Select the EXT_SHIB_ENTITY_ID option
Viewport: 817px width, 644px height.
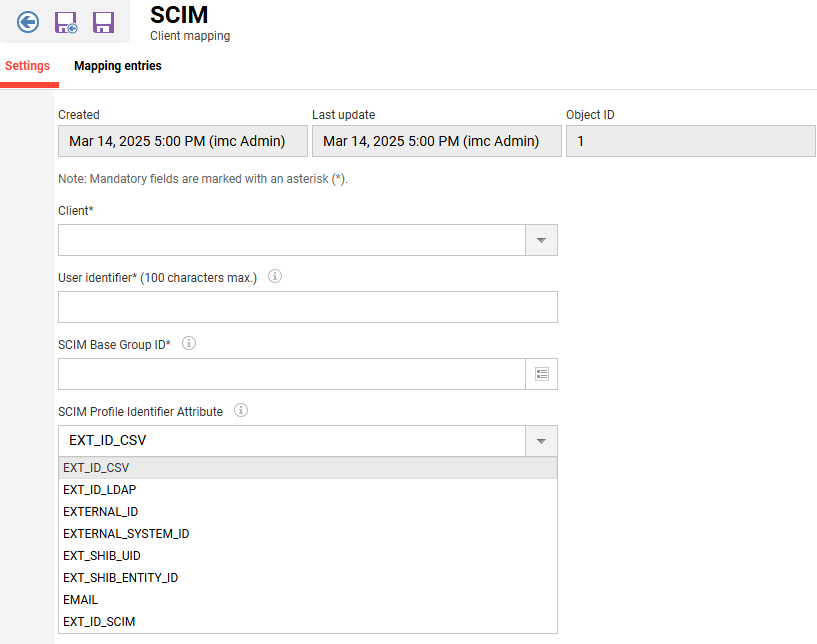(120, 578)
